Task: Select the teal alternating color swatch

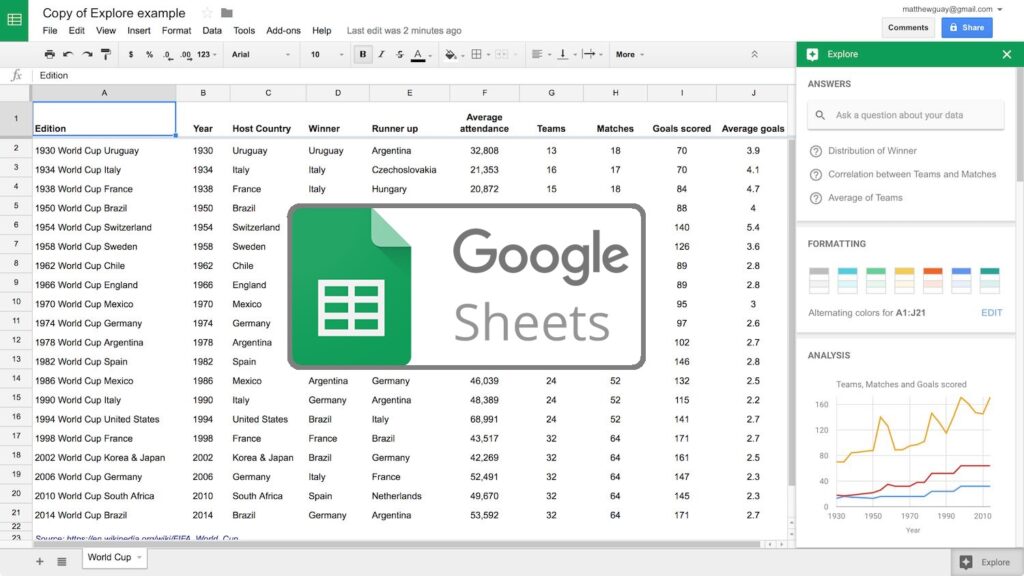Action: (x=990, y=280)
